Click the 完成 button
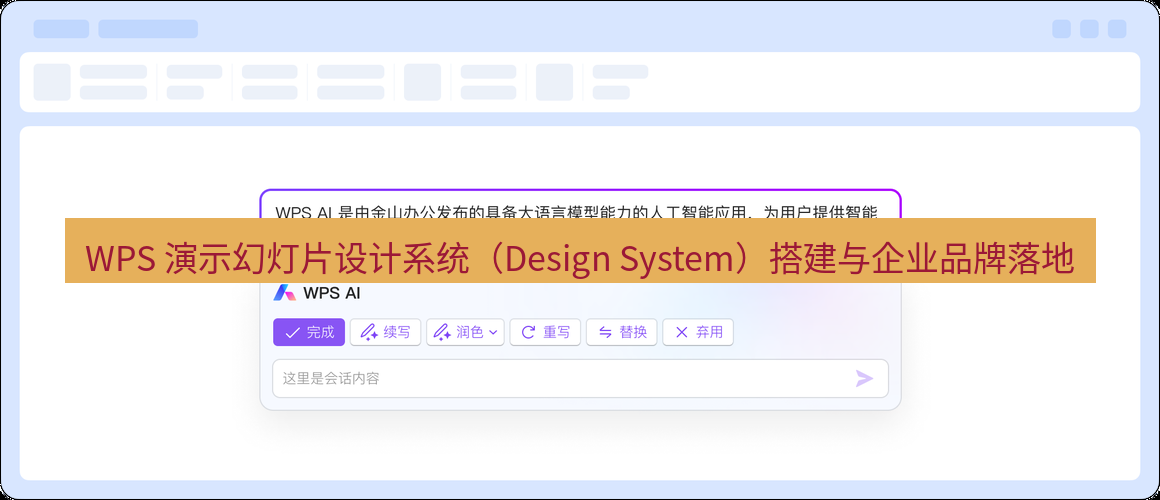1160x500 pixels. [x=308, y=332]
